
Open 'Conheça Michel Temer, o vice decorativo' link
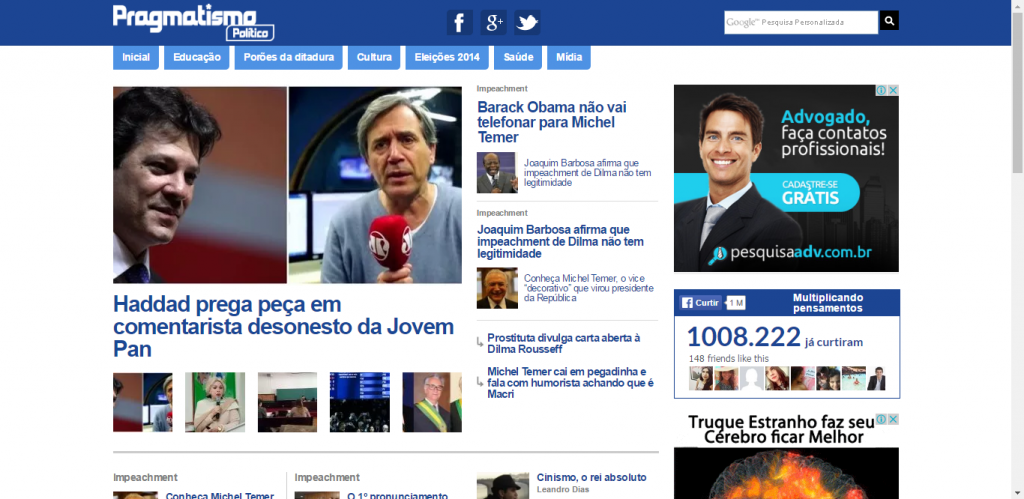(588, 288)
